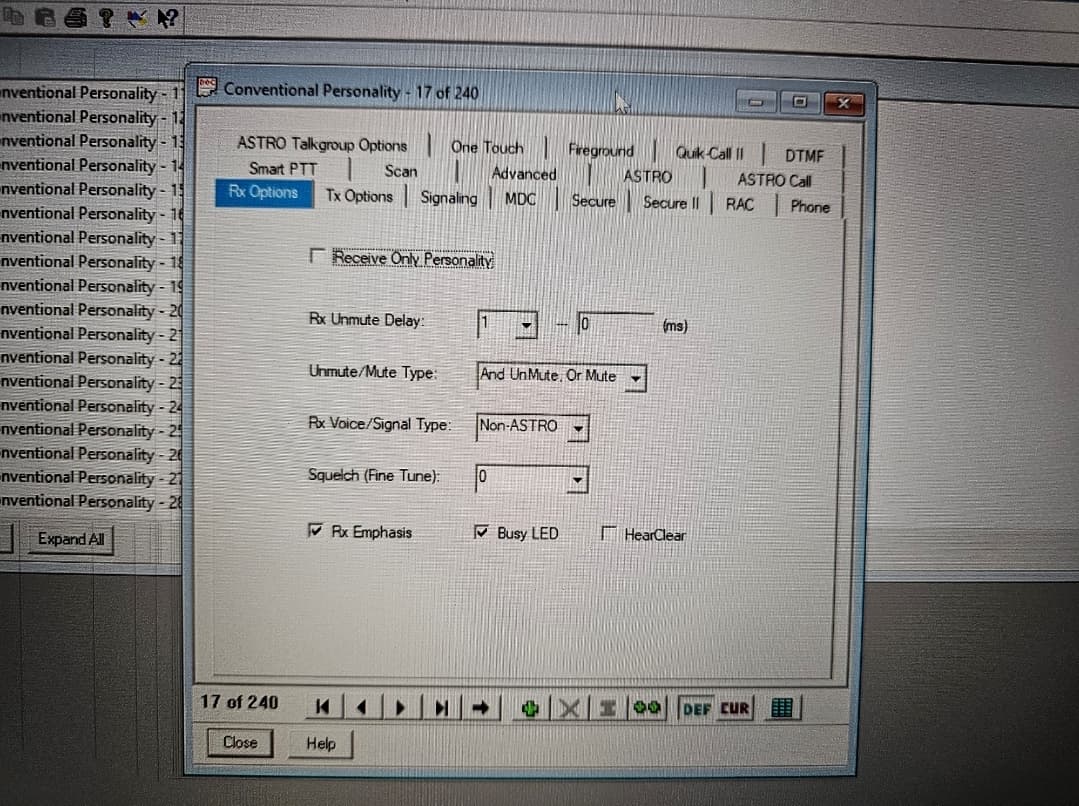Click the colorful wizard icon in toolbar
Image resolution: width=1079 pixels, height=806 pixels.
point(137,18)
